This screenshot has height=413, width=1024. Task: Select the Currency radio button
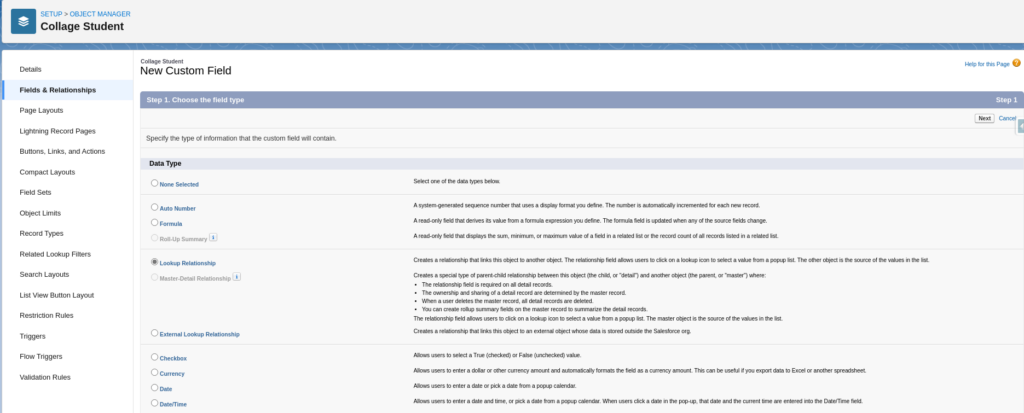(x=154, y=372)
